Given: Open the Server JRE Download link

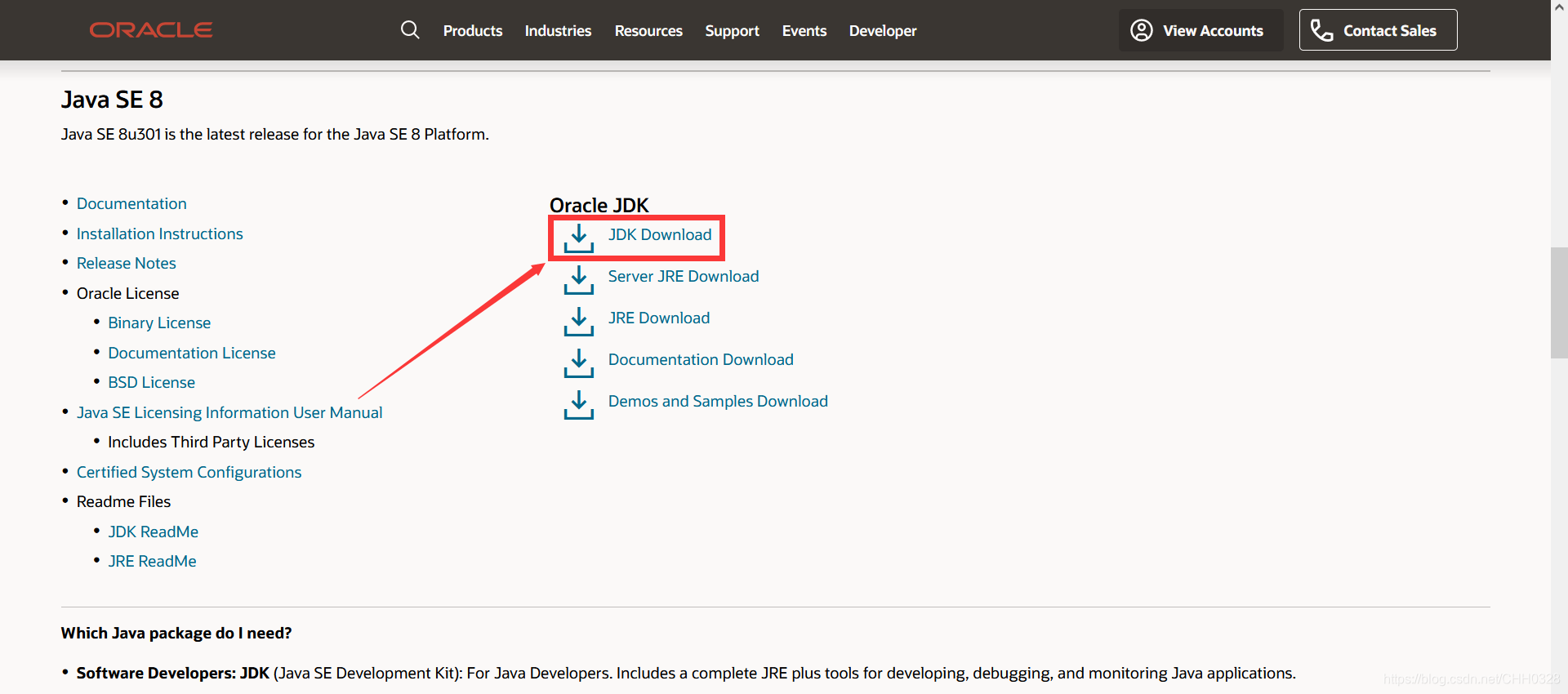Looking at the screenshot, I should click(684, 276).
